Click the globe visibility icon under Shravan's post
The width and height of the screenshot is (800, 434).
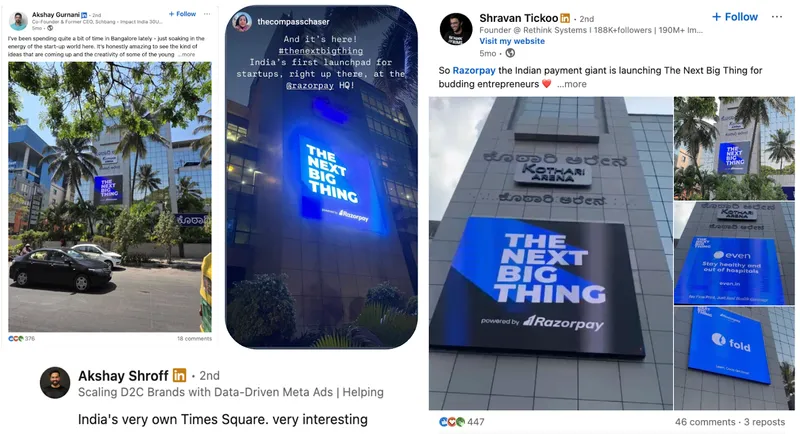coord(510,53)
